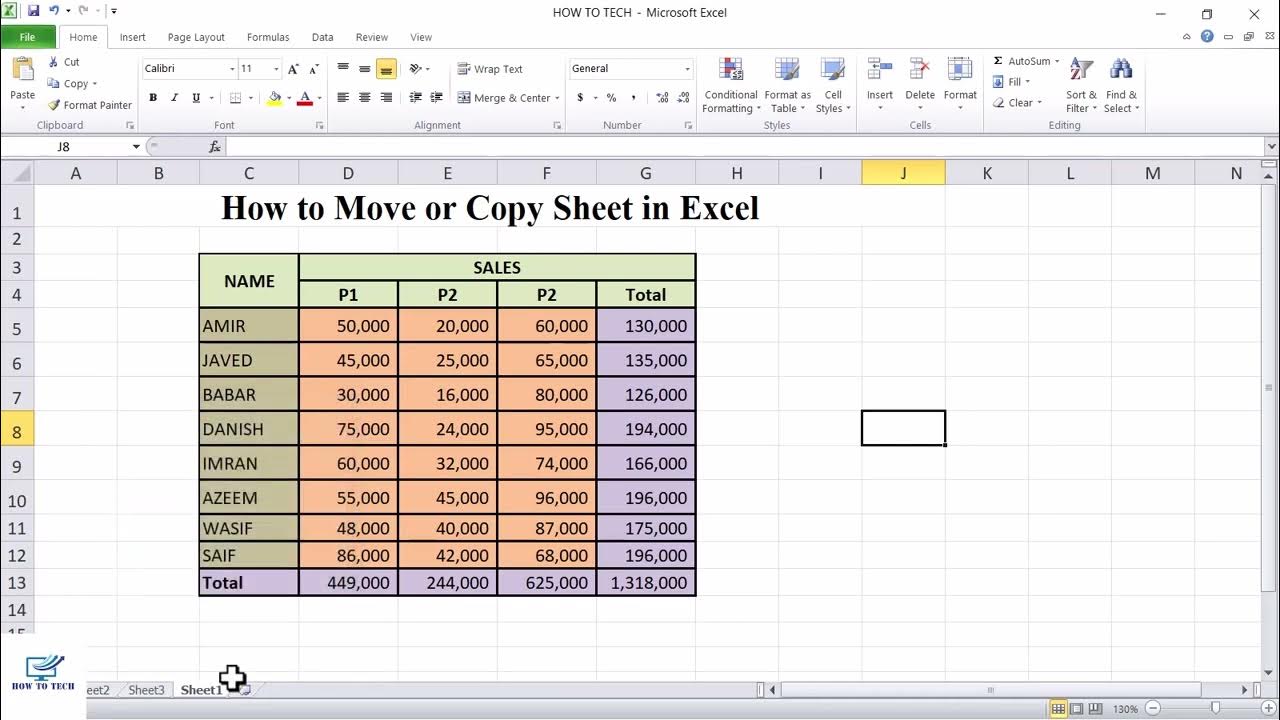Open Conditional Formatting menu
Image resolution: width=1280 pixels, height=720 pixels.
coord(731,86)
